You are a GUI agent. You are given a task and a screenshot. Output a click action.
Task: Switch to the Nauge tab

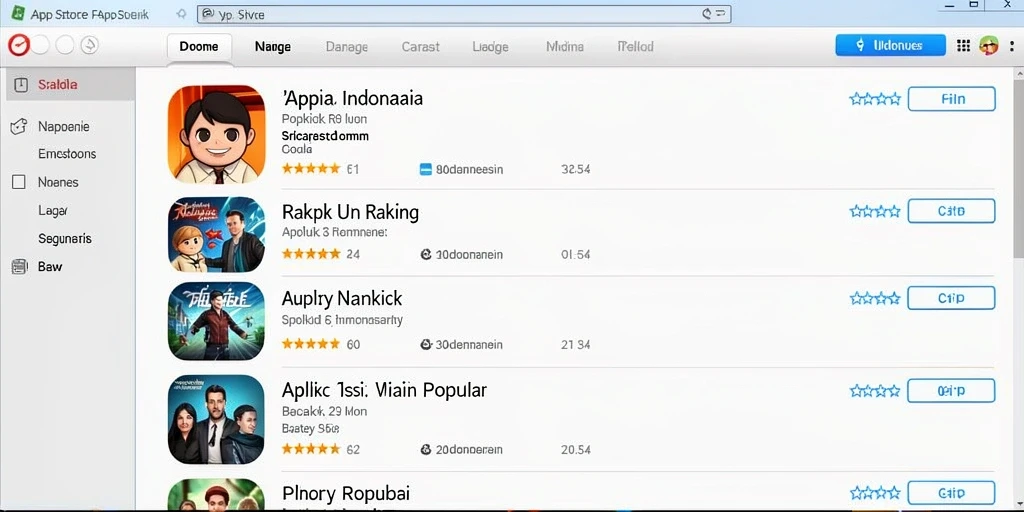pyautogui.click(x=273, y=47)
